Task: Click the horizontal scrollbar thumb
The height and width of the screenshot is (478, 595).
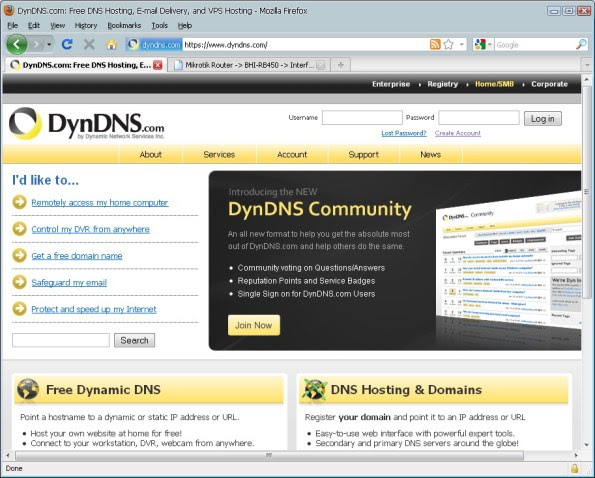Action: tap(269, 455)
